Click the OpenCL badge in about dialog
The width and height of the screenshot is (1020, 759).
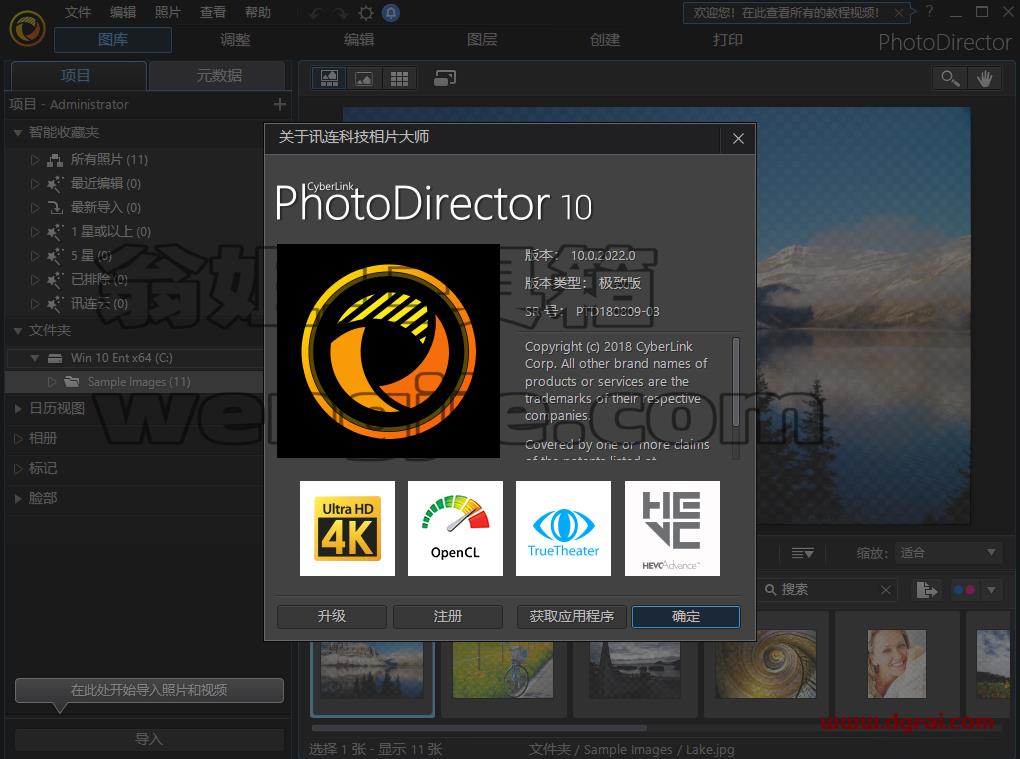455,528
